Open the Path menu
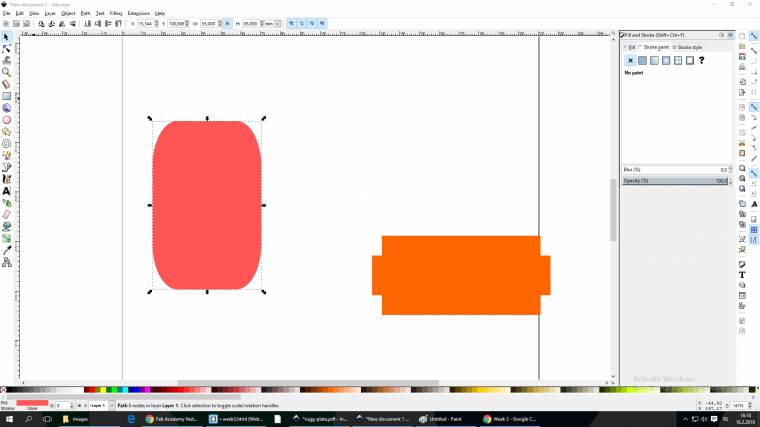Viewport: 760px width, 427px height. (x=85, y=13)
